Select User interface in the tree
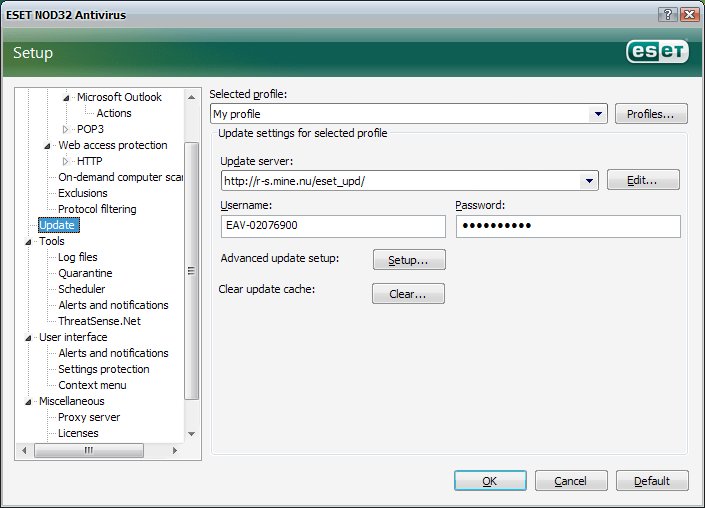The image size is (705, 508). coord(73,337)
